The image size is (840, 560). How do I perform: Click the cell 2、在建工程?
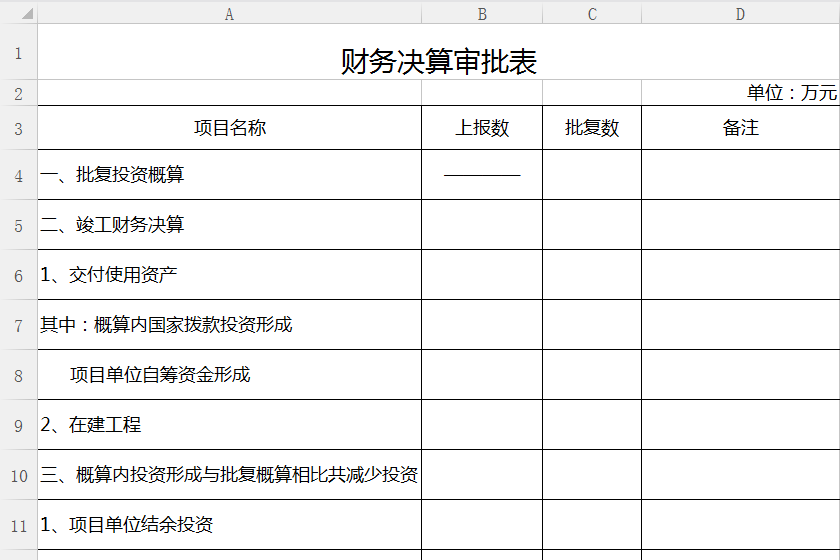click(91, 425)
